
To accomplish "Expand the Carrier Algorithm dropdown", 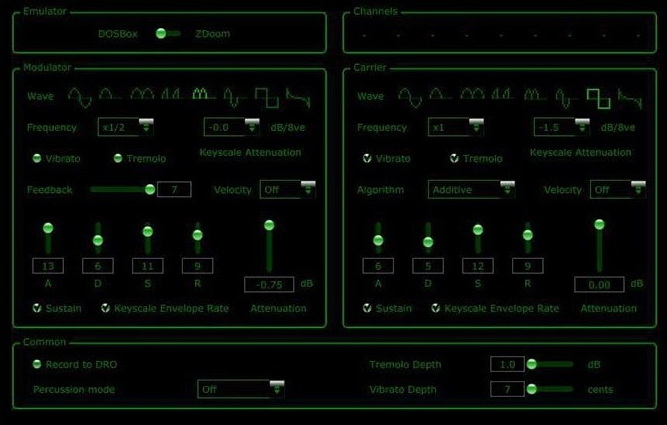I will coord(507,189).
